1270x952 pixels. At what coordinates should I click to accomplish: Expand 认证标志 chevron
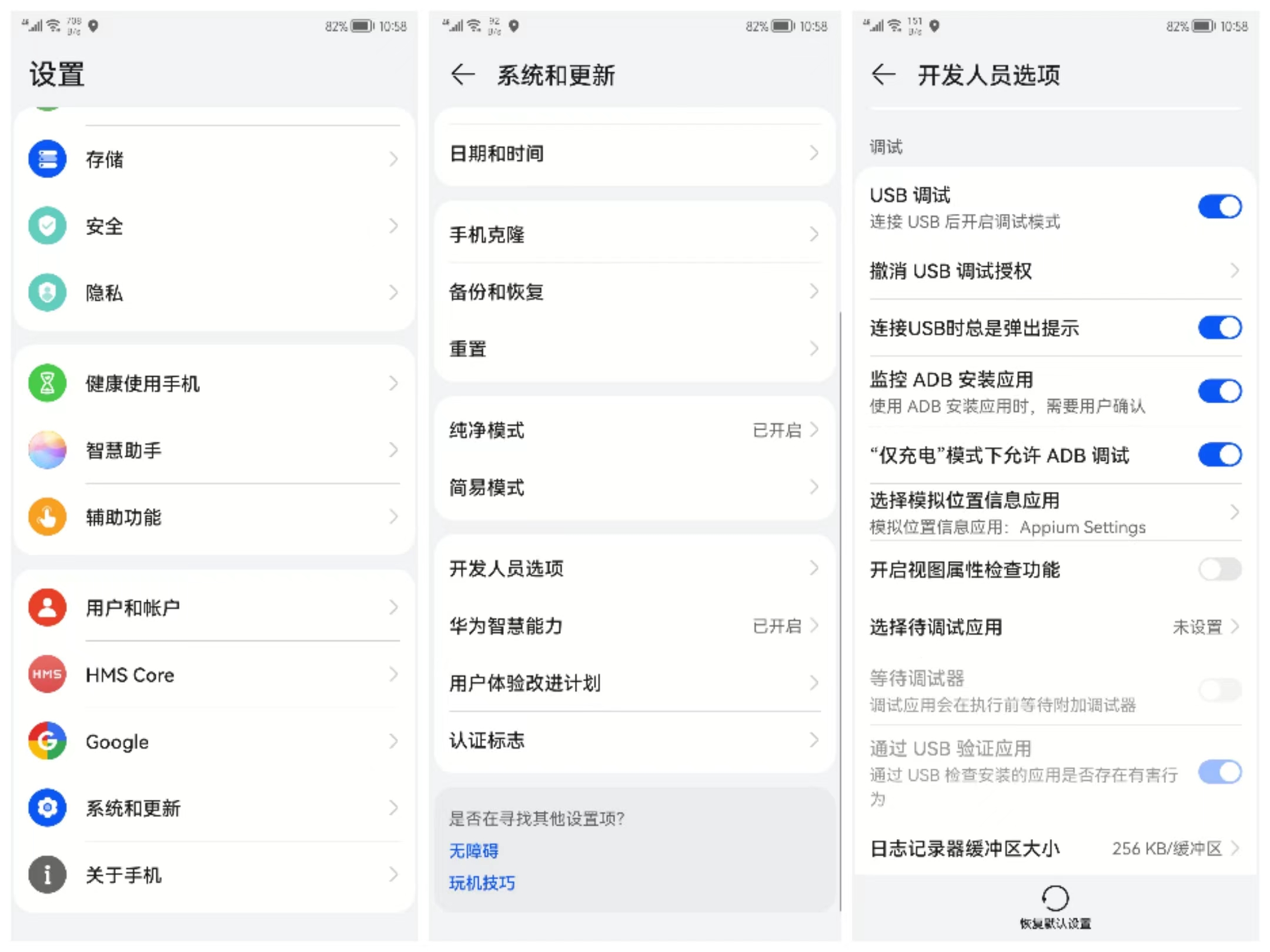(x=814, y=740)
